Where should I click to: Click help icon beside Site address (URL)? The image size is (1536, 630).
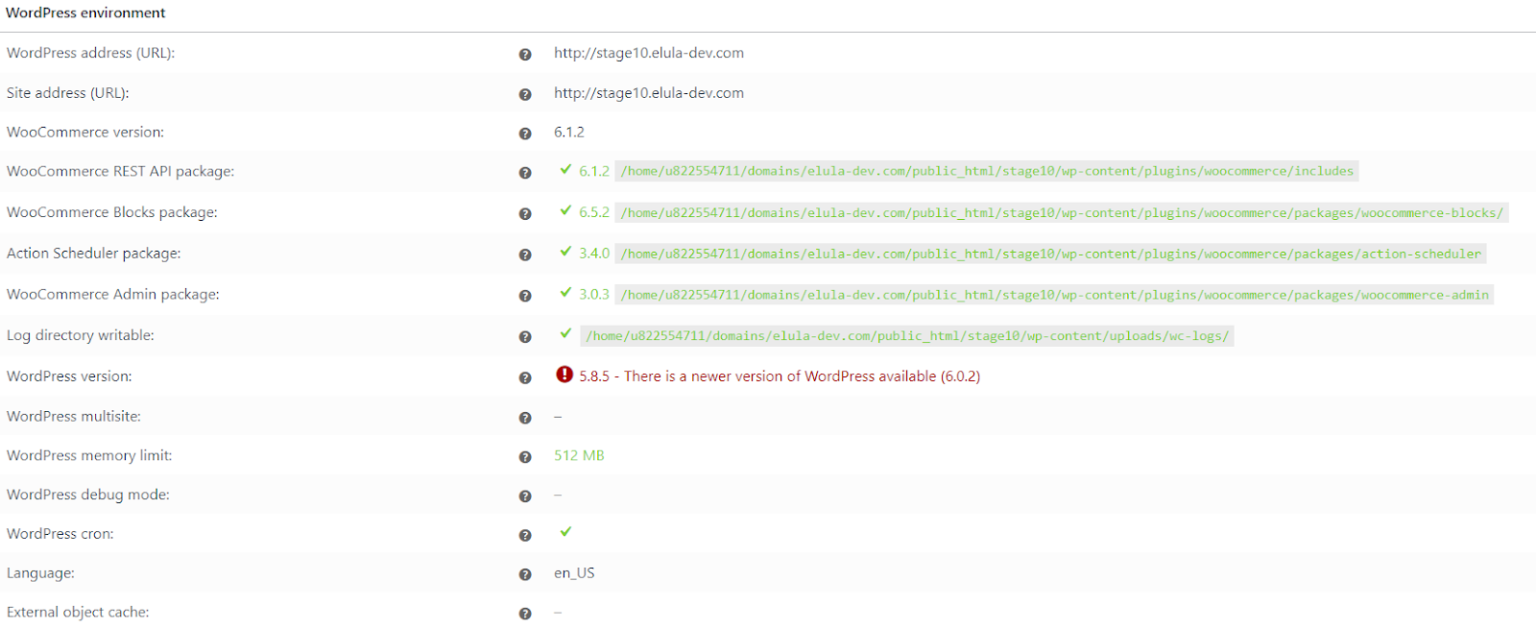[525, 94]
